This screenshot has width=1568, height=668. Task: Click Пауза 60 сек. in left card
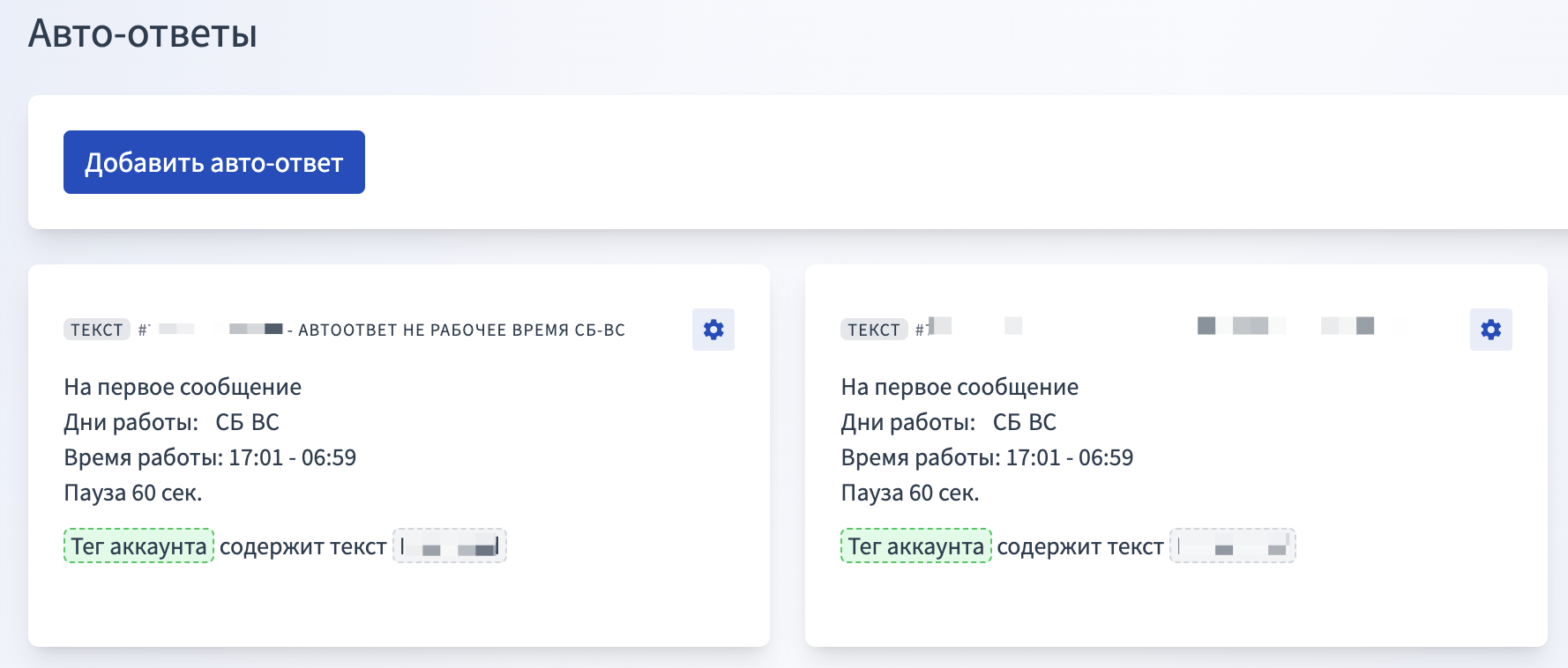[x=133, y=493]
